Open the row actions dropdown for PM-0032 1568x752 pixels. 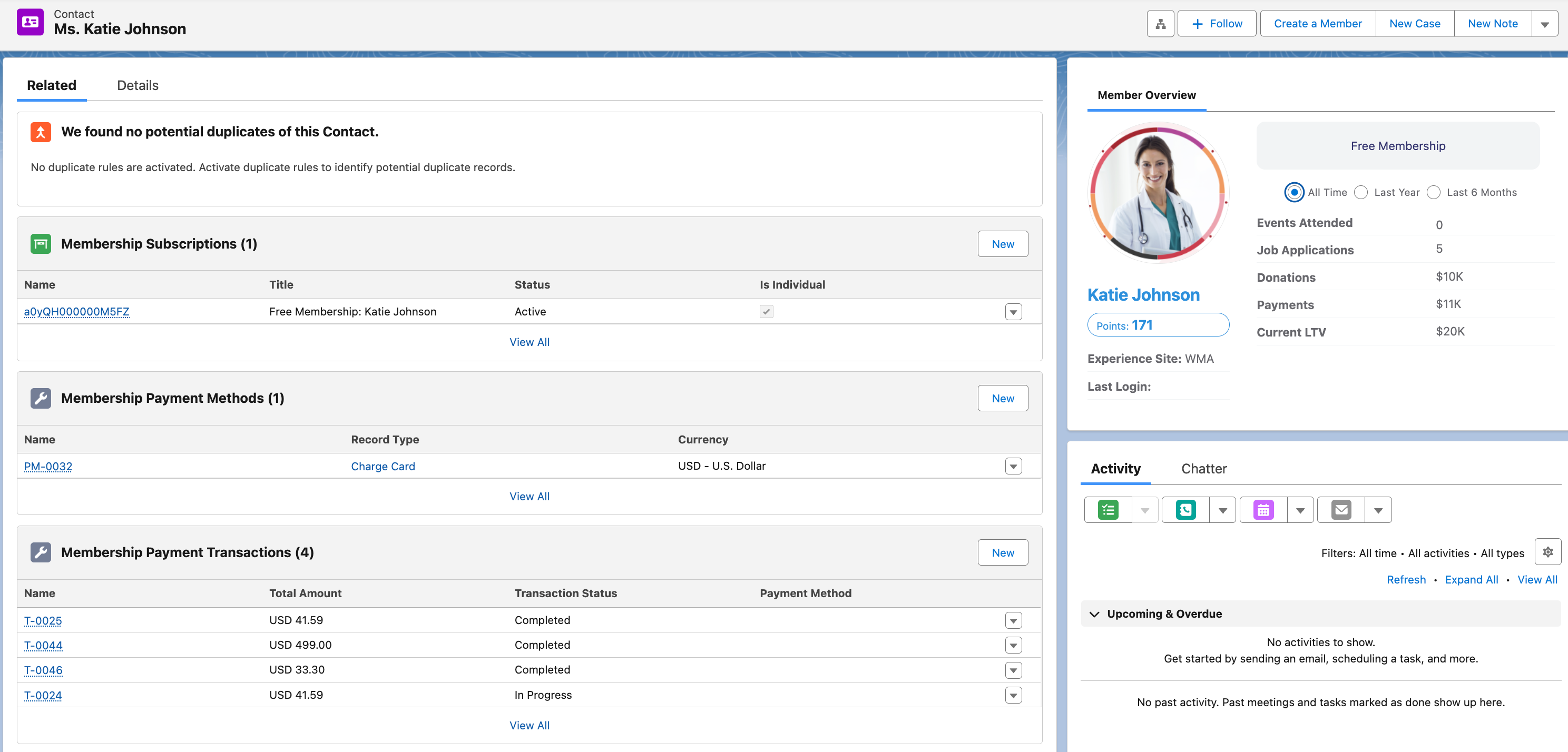tap(1013, 466)
